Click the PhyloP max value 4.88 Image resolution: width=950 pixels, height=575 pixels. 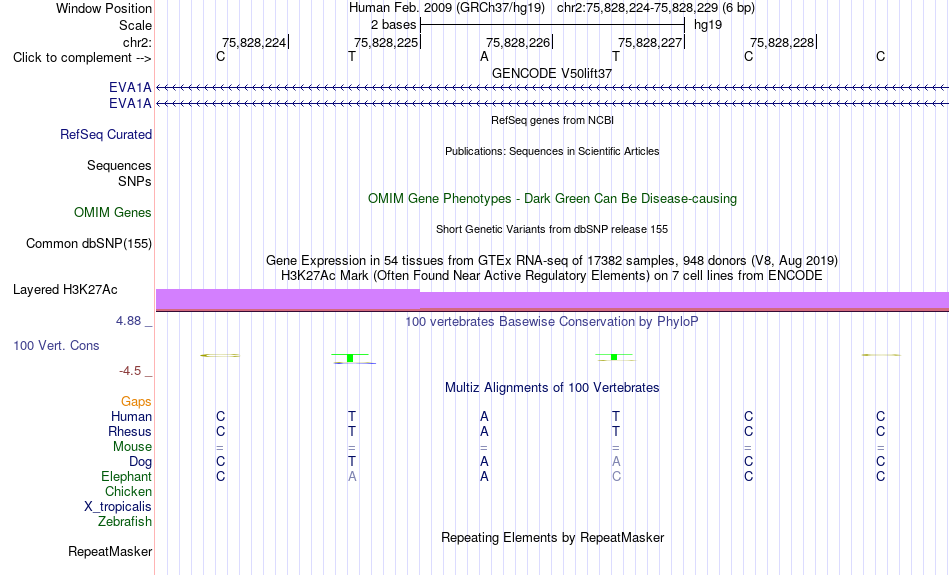click(x=128, y=321)
